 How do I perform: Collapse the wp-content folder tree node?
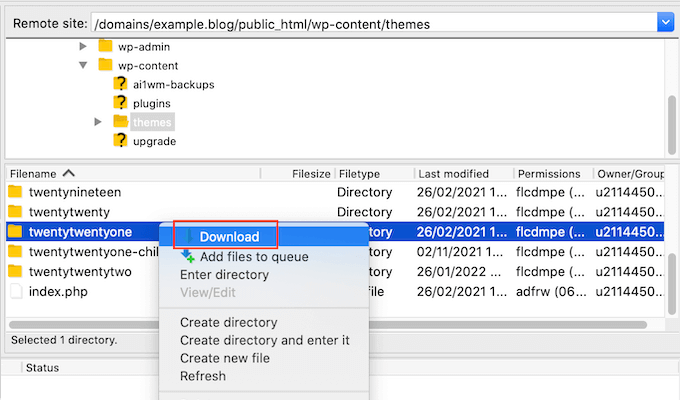(x=83, y=65)
